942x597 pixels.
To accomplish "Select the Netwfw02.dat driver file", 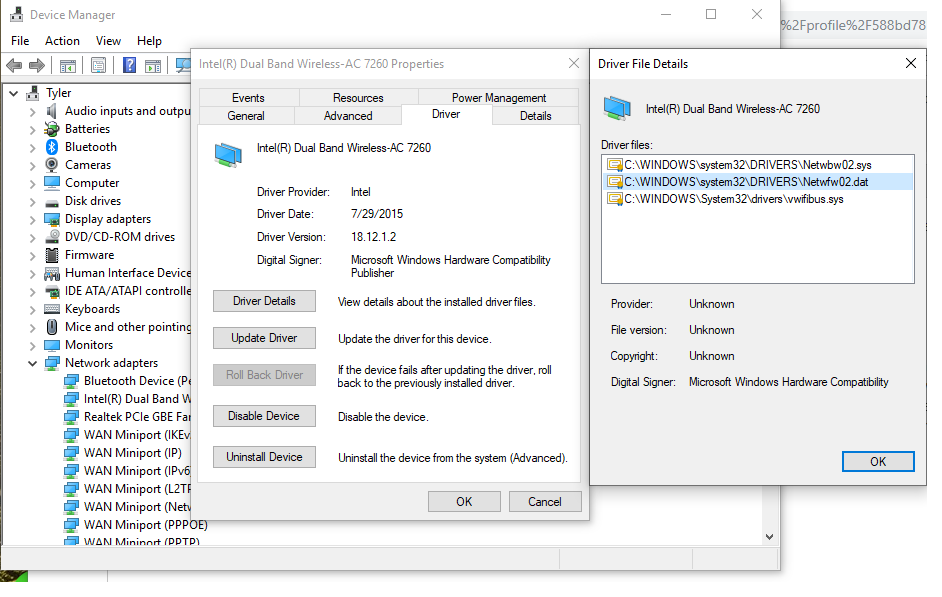I will pyautogui.click(x=757, y=182).
